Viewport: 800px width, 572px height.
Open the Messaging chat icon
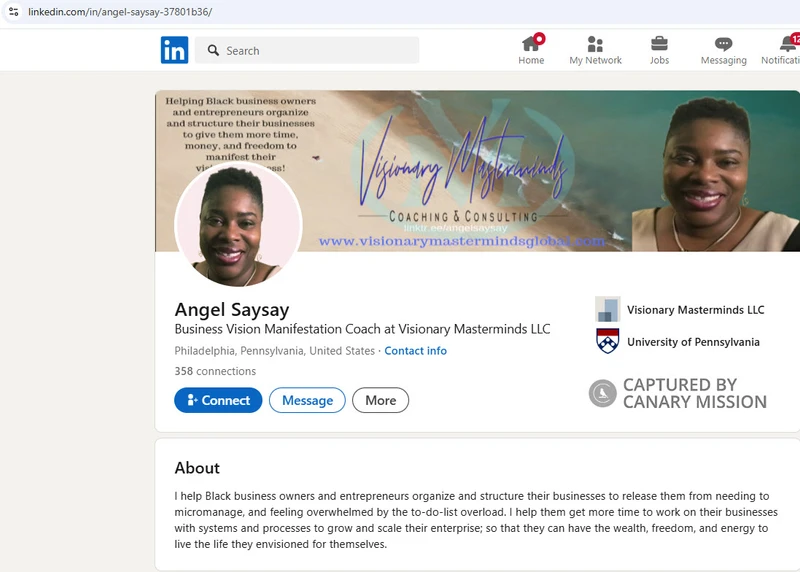coord(723,44)
